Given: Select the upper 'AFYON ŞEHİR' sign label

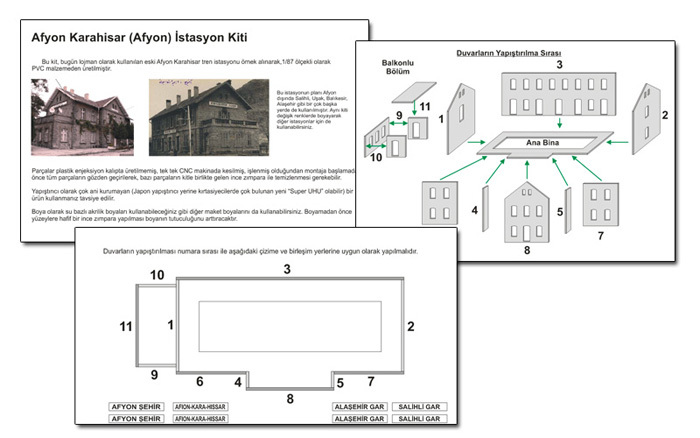Looking at the screenshot, I should [x=136, y=407].
